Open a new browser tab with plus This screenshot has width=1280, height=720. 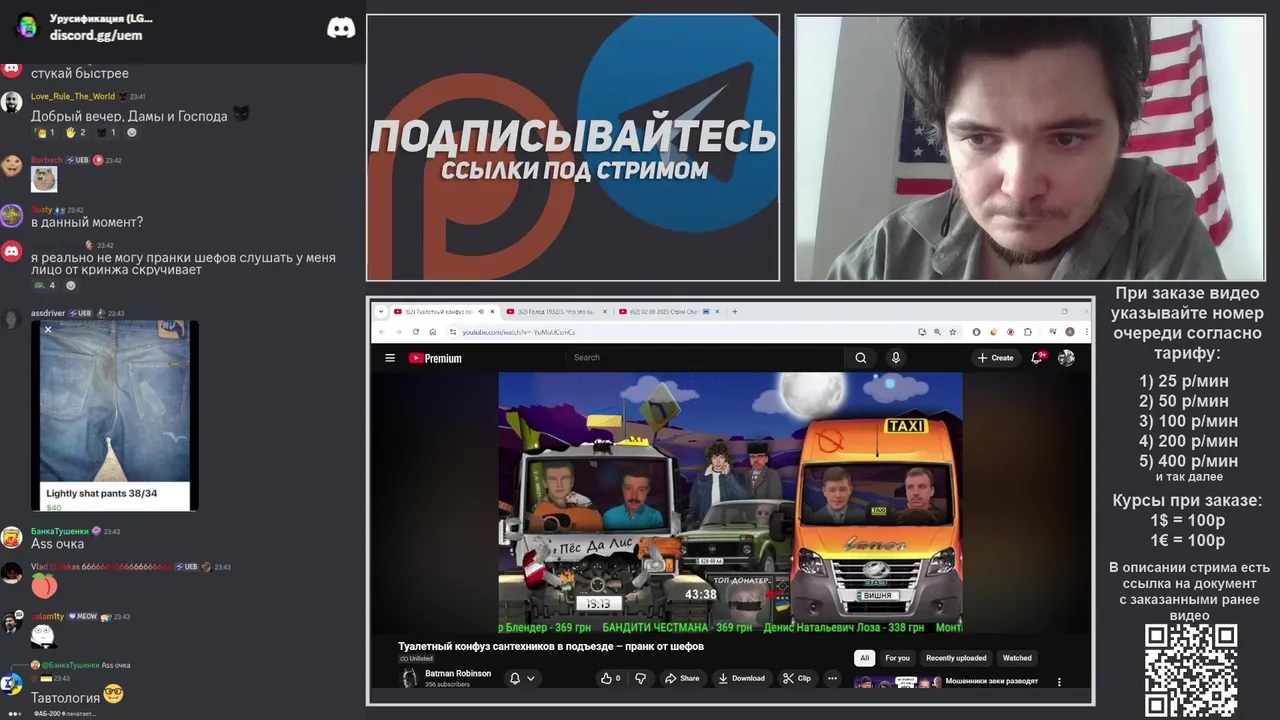735,311
